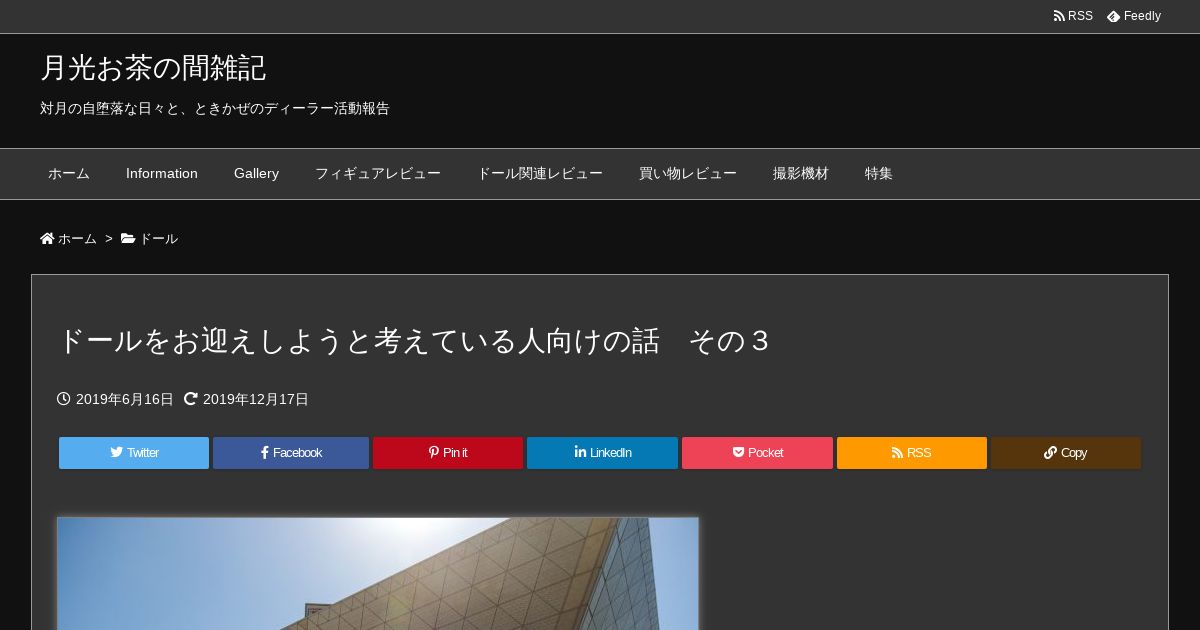Select the ホーム menu item

click(x=69, y=174)
